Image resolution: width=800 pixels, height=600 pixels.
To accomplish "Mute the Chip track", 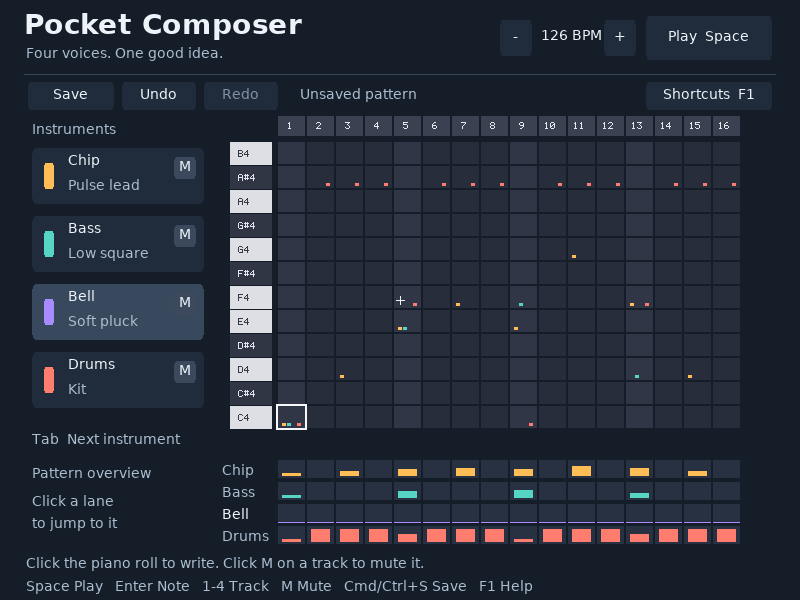I will (185, 167).
